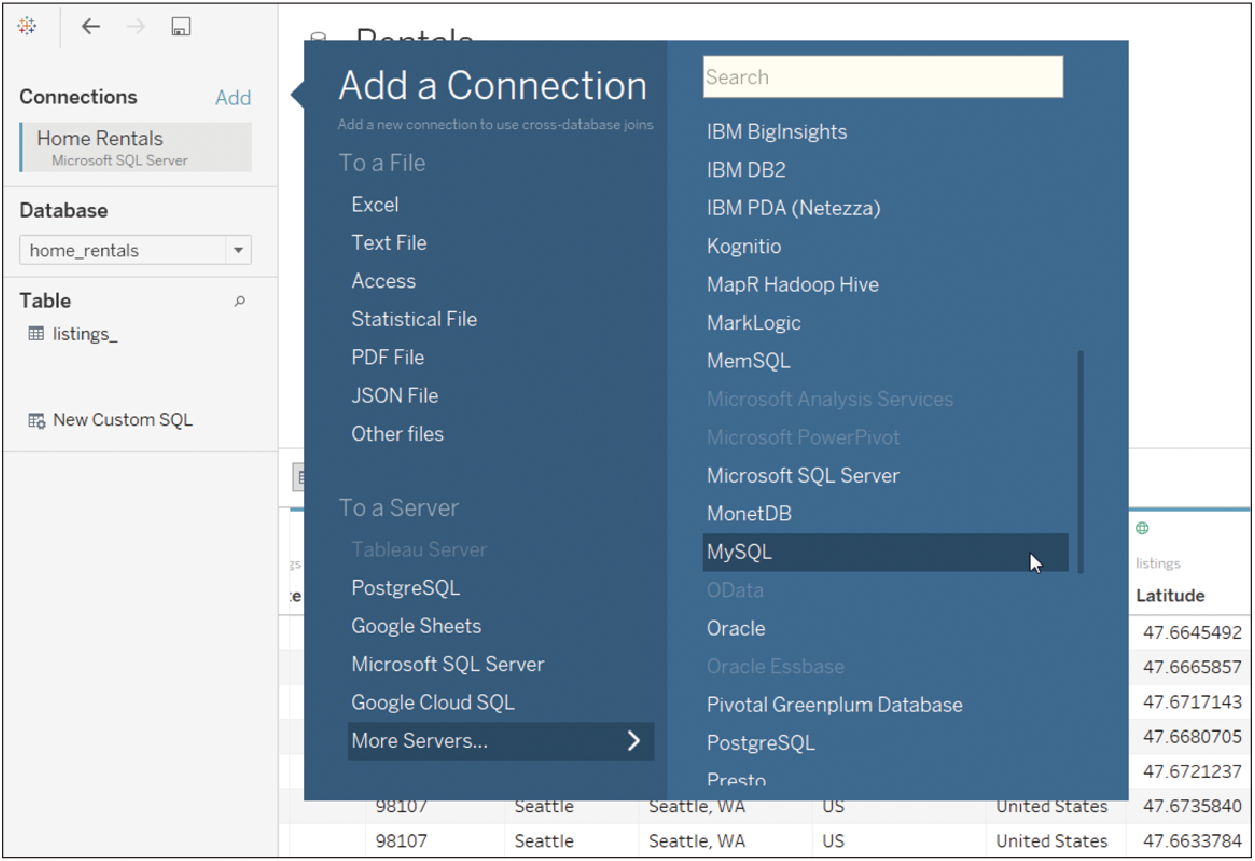The width and height of the screenshot is (1255, 861).
Task: Choose Text File connection
Action: pyautogui.click(x=389, y=242)
